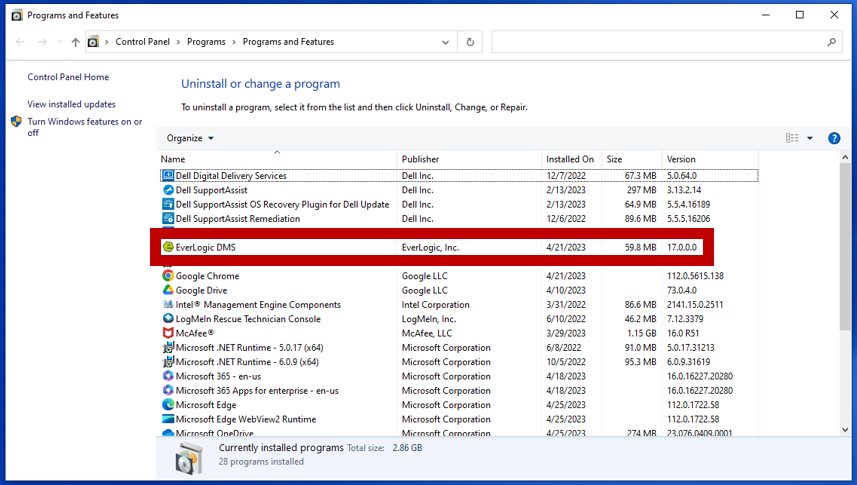Click the Google Drive icon
857x485 pixels.
point(168,290)
